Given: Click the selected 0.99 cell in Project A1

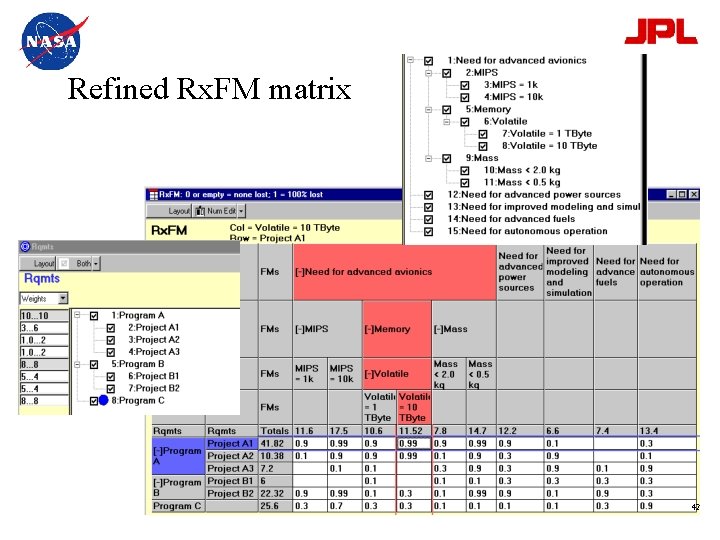Looking at the screenshot, I should pos(414,444).
